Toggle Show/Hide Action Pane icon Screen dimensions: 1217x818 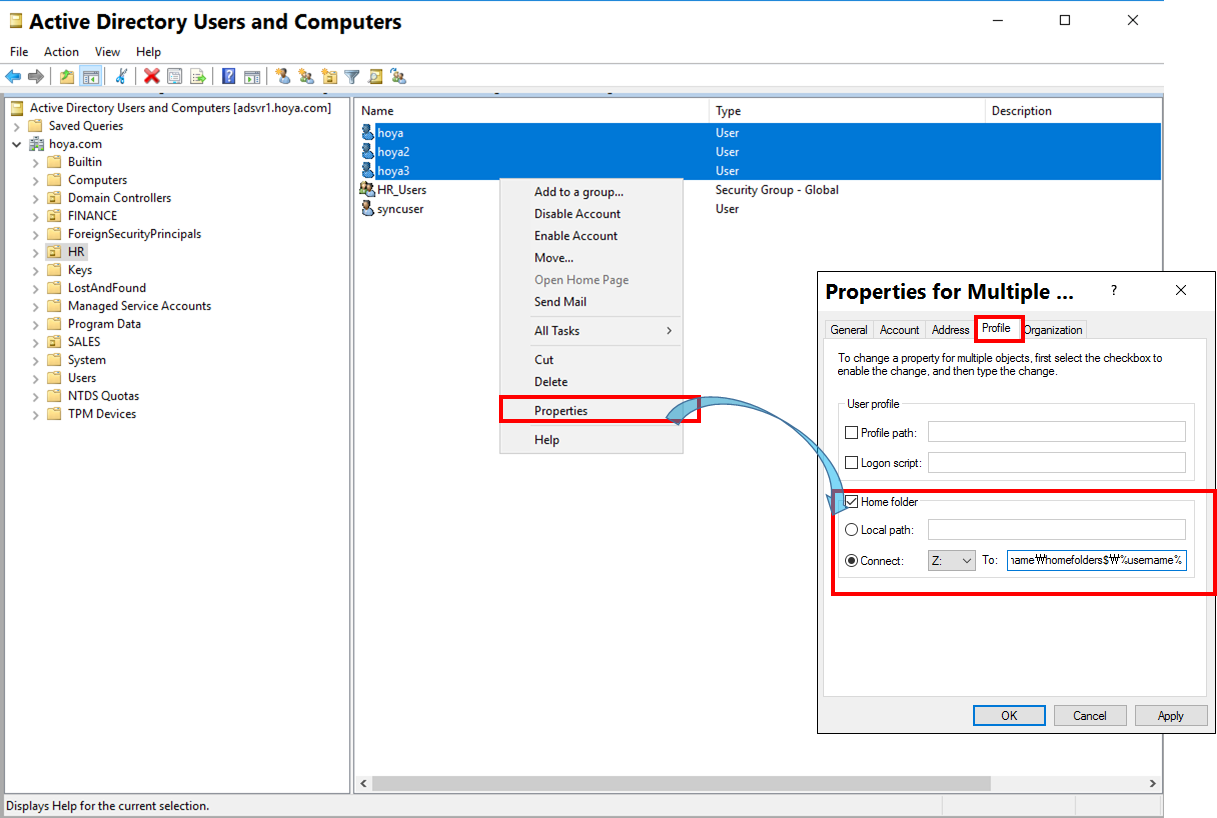[x=252, y=76]
